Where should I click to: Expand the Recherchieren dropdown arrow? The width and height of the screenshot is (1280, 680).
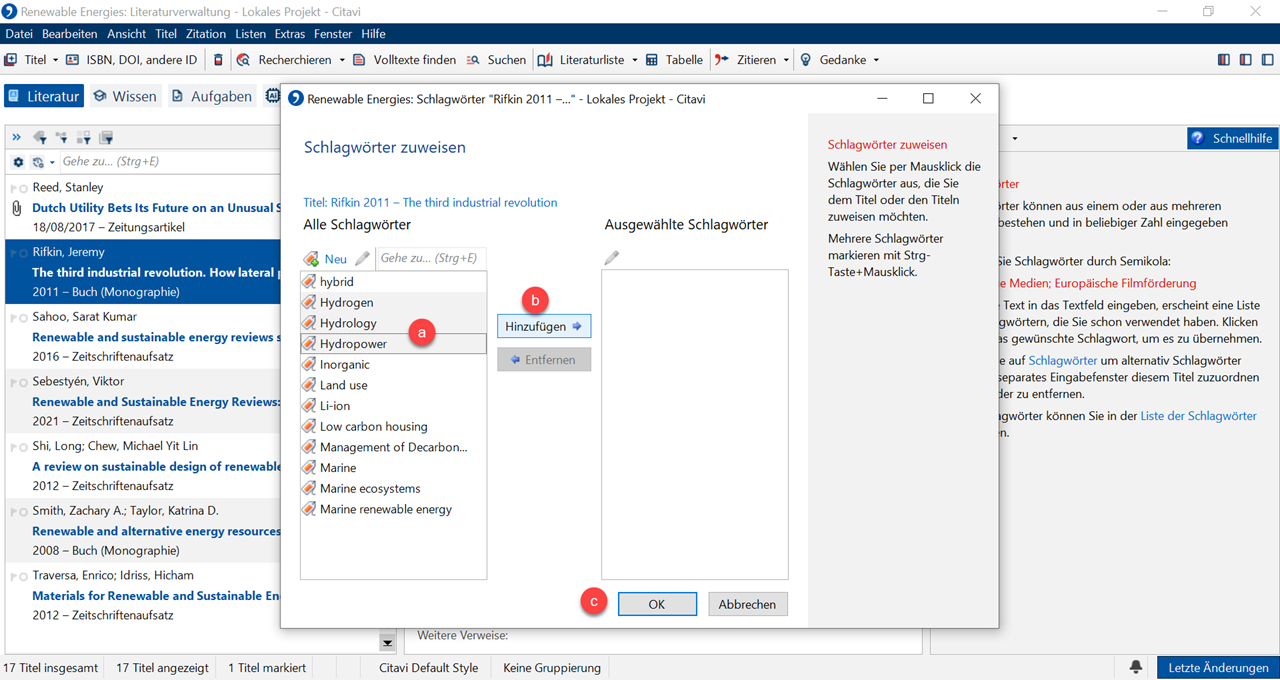pos(342,60)
